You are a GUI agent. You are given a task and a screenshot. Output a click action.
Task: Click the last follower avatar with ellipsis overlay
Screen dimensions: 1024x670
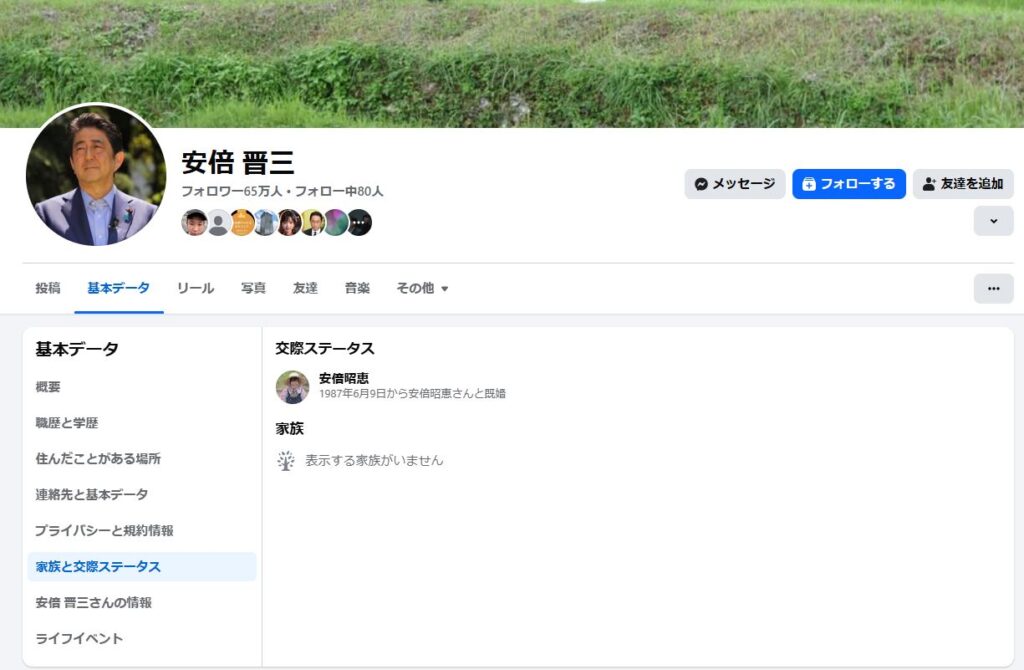pos(359,222)
